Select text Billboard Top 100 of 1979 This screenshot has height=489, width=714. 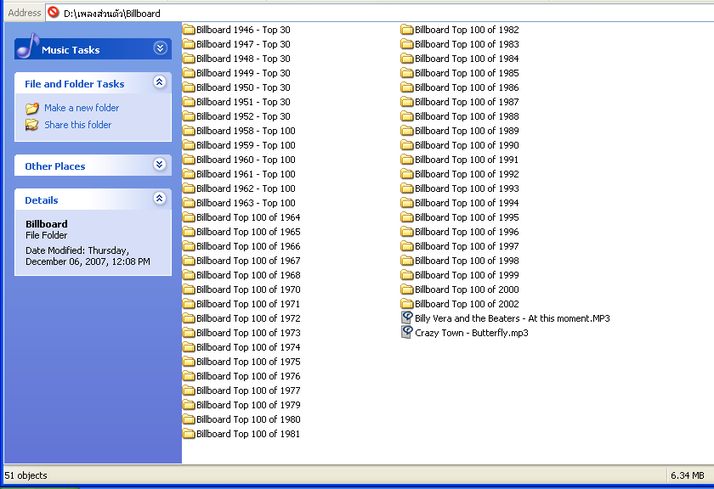pos(248,405)
